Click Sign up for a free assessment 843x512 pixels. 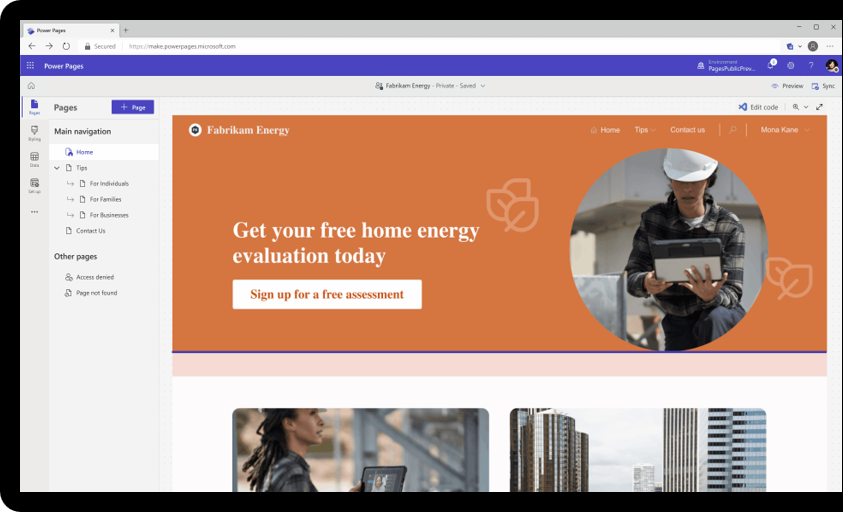pos(327,294)
